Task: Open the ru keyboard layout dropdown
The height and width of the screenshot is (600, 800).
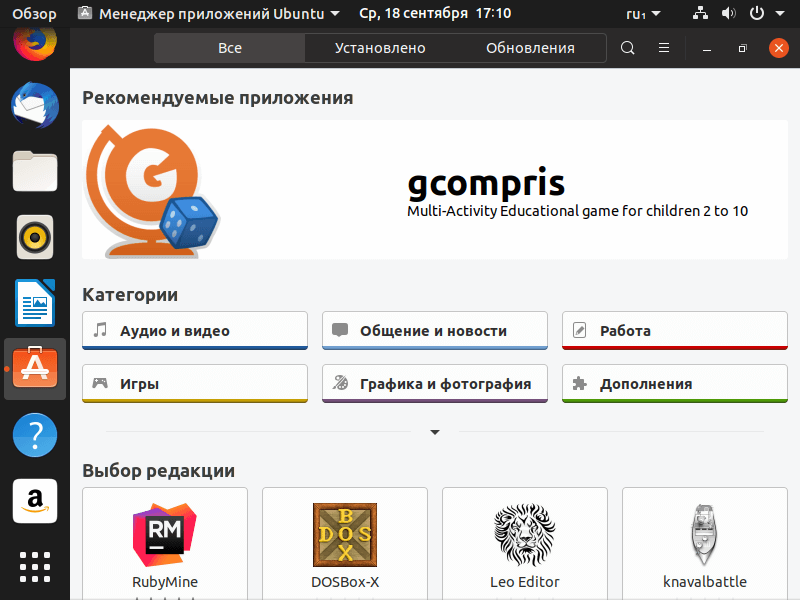Action: [x=643, y=14]
